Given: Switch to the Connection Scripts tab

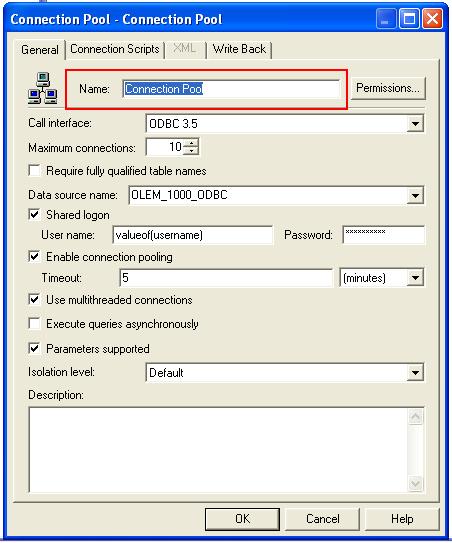Looking at the screenshot, I should 115,49.
